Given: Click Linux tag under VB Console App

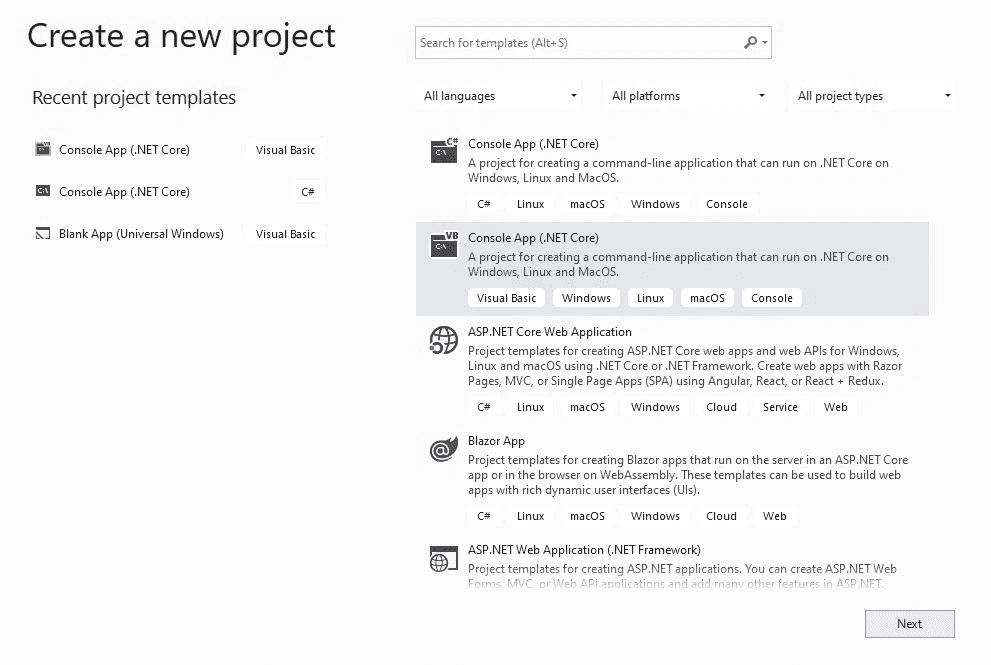Looking at the screenshot, I should pyautogui.click(x=650, y=298).
